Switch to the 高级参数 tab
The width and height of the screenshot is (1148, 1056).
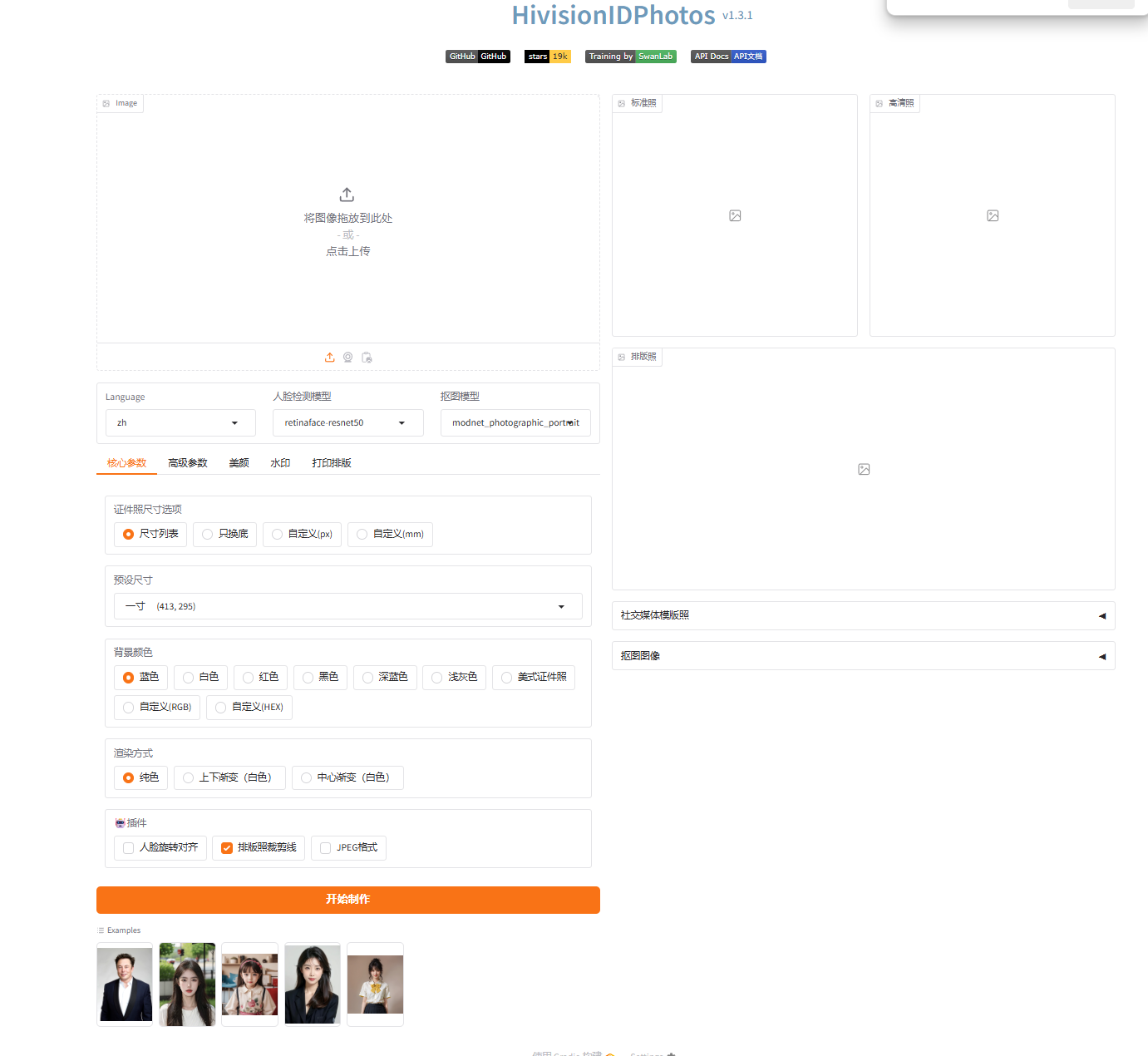(188, 463)
